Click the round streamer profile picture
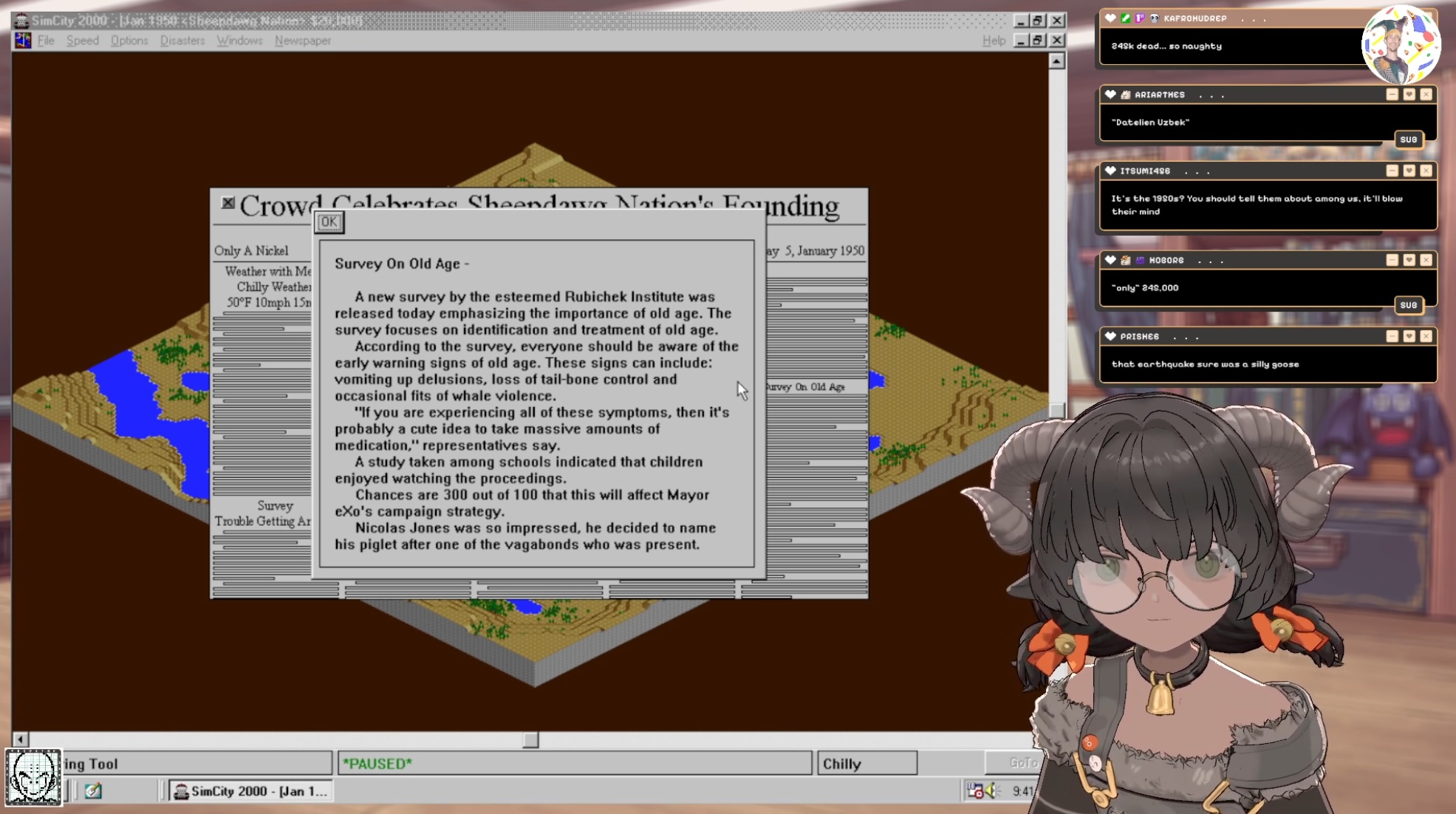 1400,44
